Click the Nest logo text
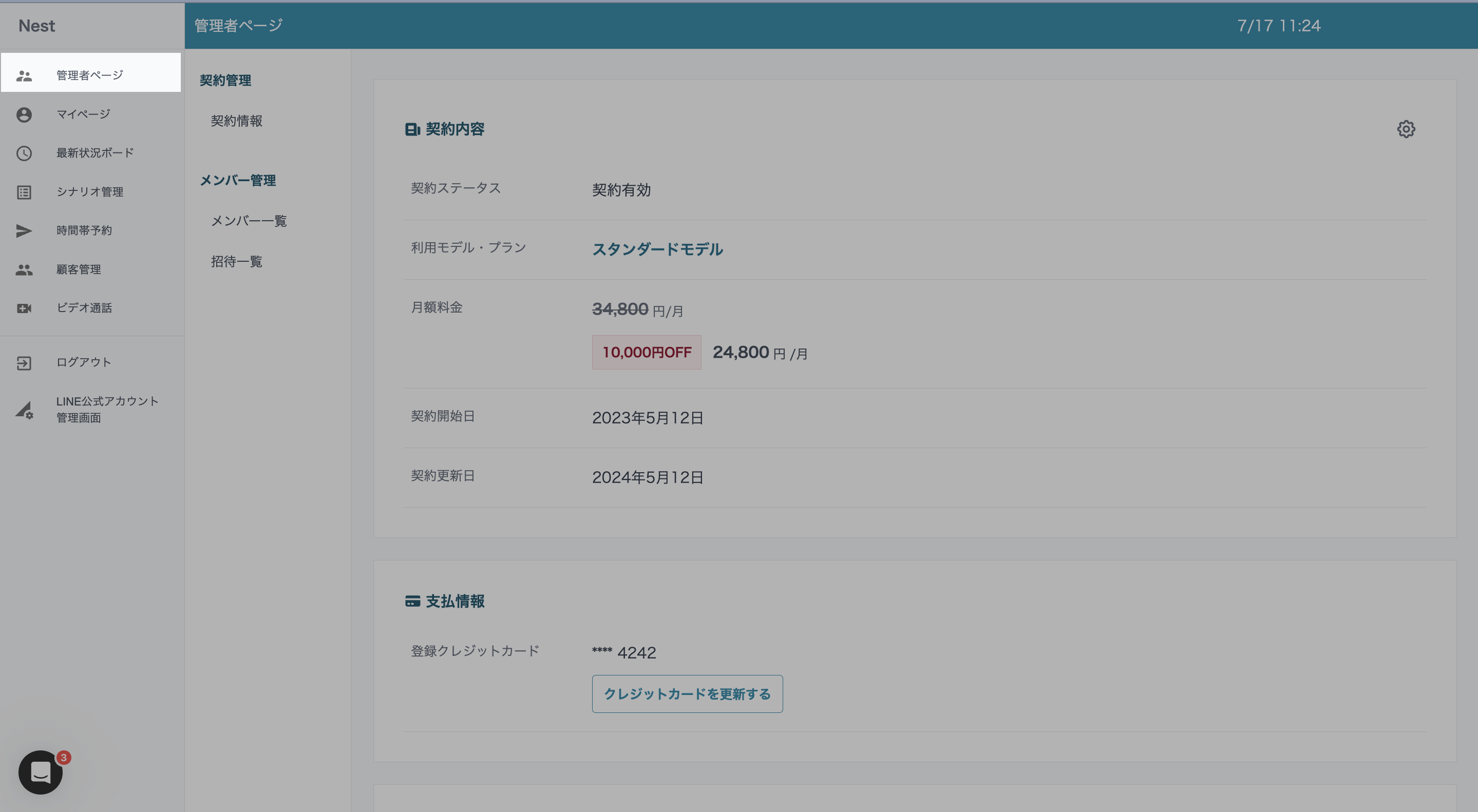This screenshot has width=1478, height=812. [37, 26]
